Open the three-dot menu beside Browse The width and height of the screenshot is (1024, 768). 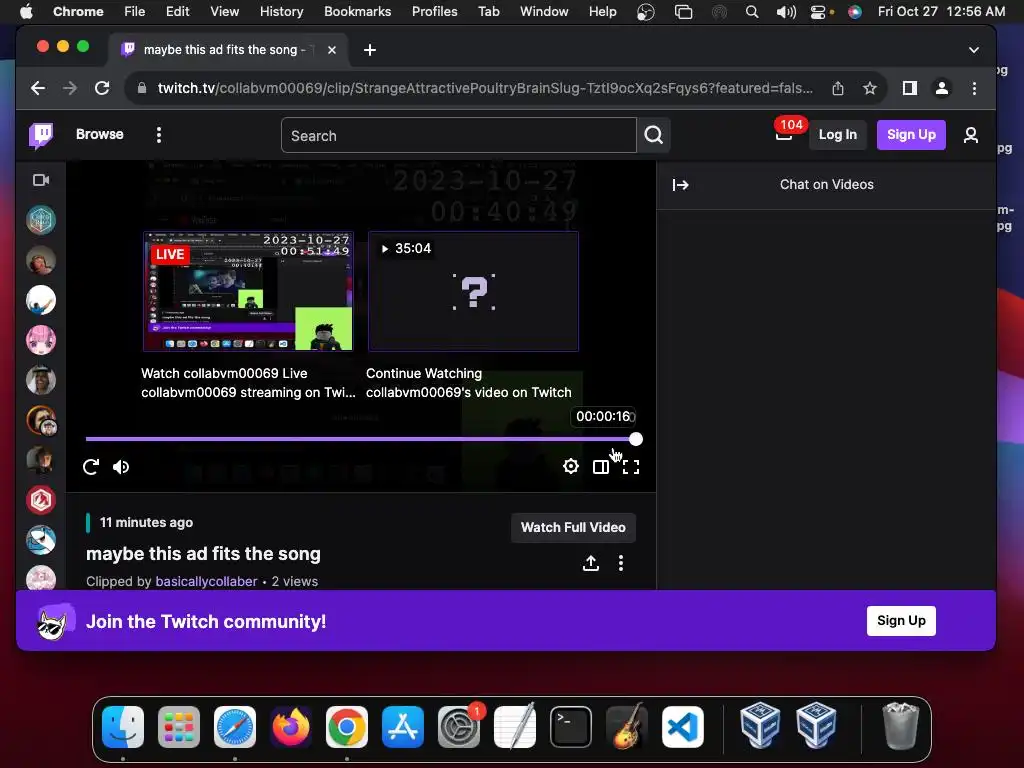tap(159, 135)
